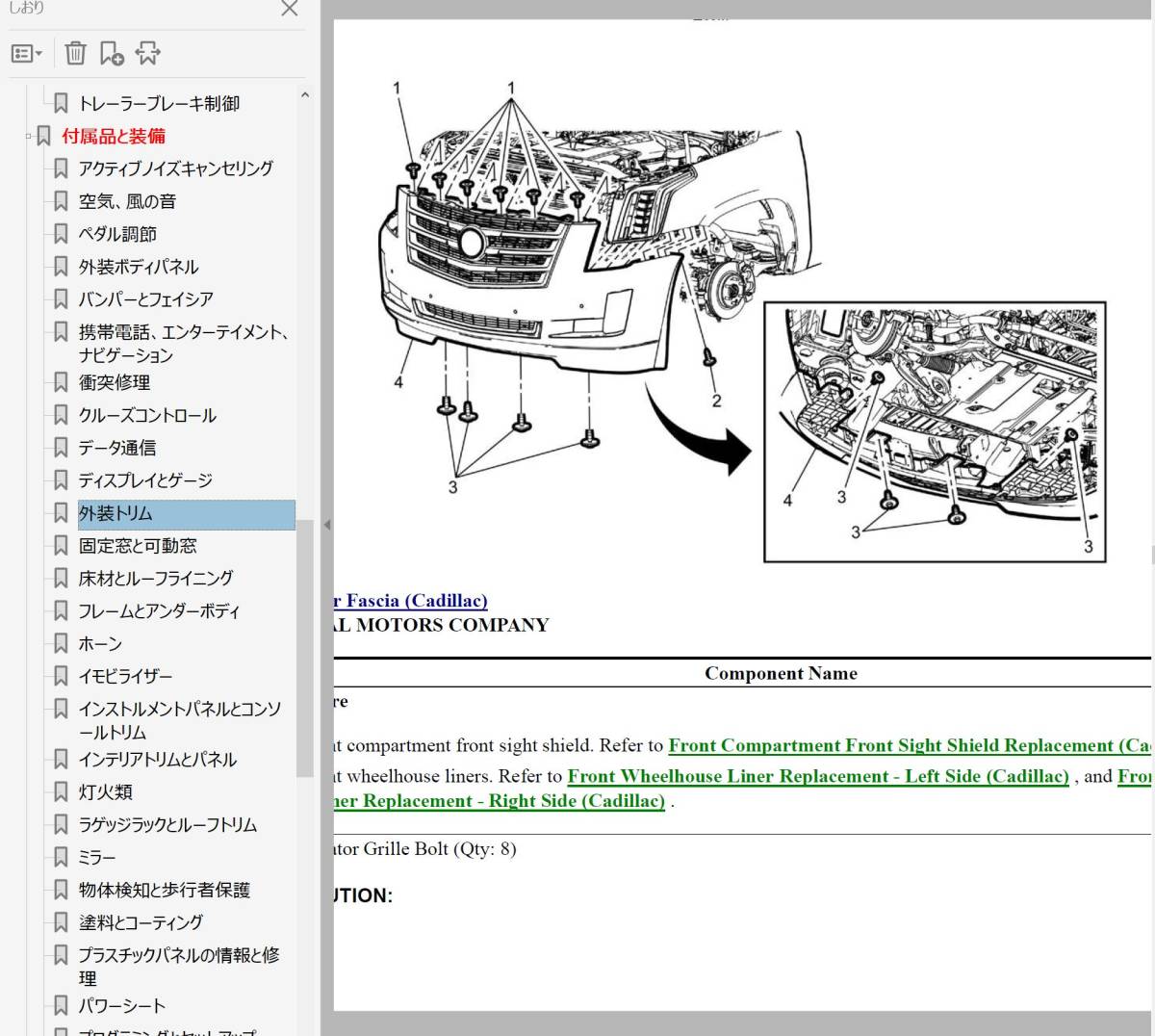Click the bookmarks panel scroll up arrow
Viewport: 1155px width, 1036px height.
[x=305, y=95]
